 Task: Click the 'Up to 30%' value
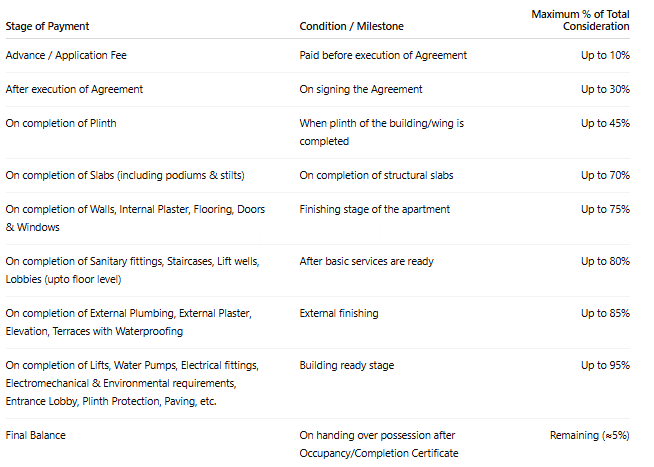point(605,89)
